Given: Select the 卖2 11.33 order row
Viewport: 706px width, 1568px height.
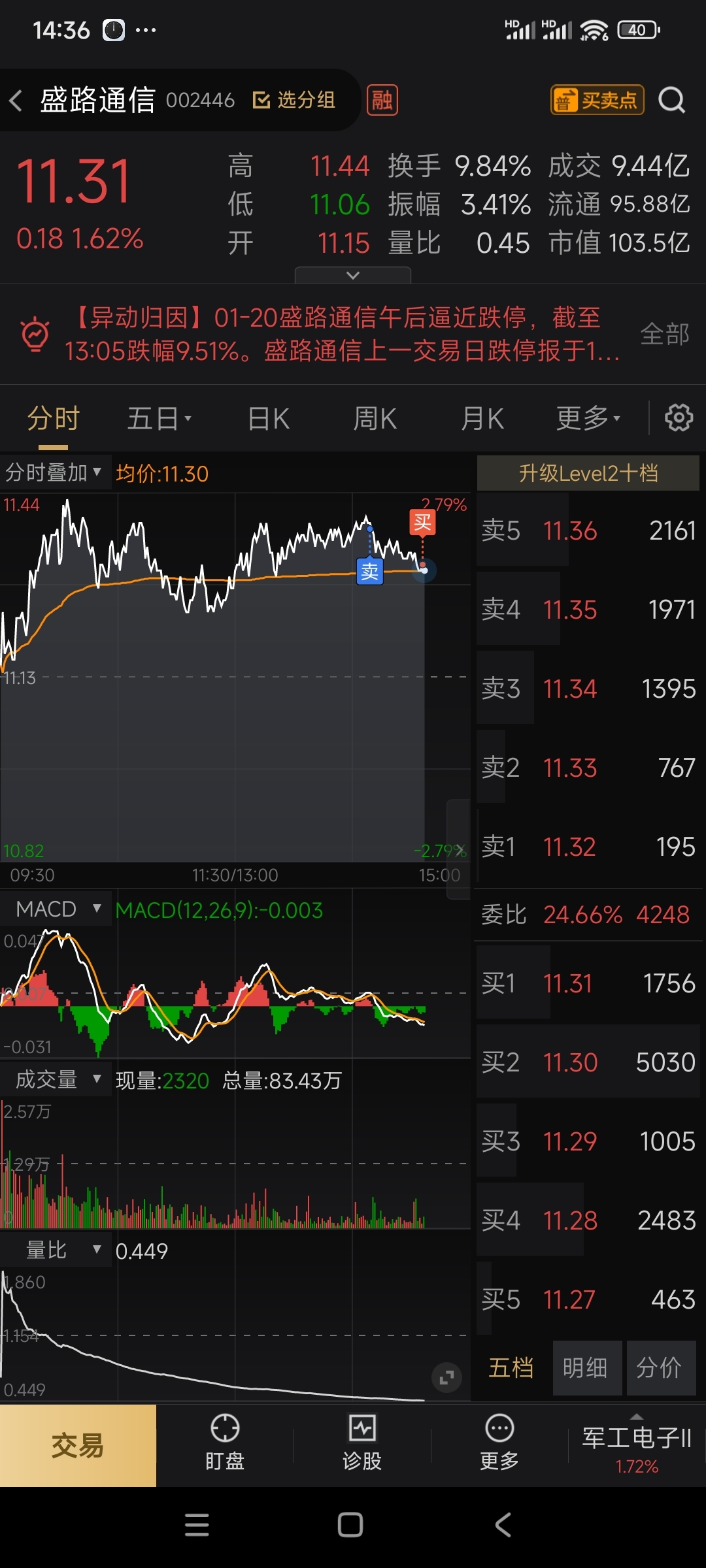Looking at the screenshot, I should pos(588,768).
